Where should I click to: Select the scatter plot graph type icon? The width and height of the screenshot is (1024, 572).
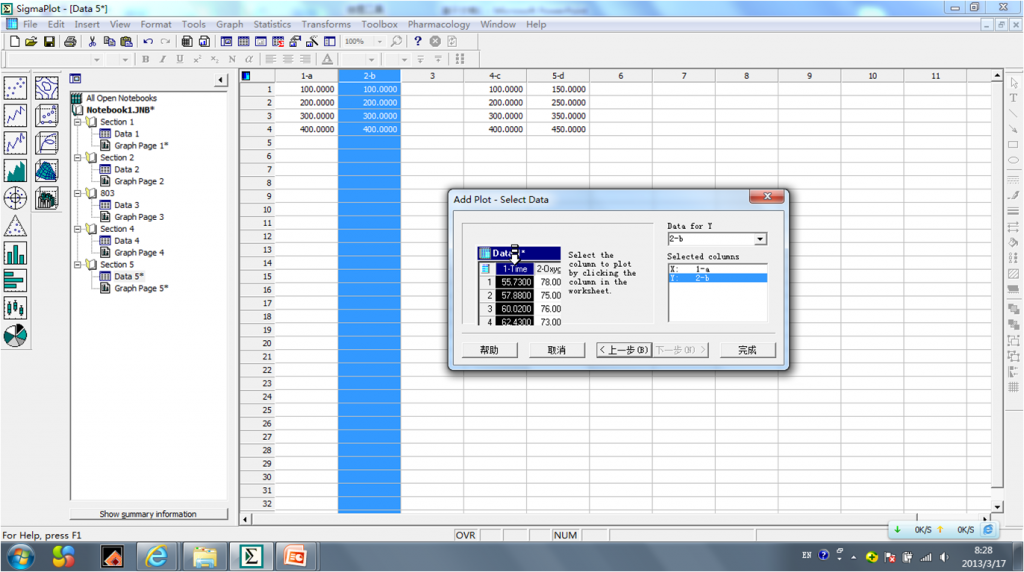[15, 87]
